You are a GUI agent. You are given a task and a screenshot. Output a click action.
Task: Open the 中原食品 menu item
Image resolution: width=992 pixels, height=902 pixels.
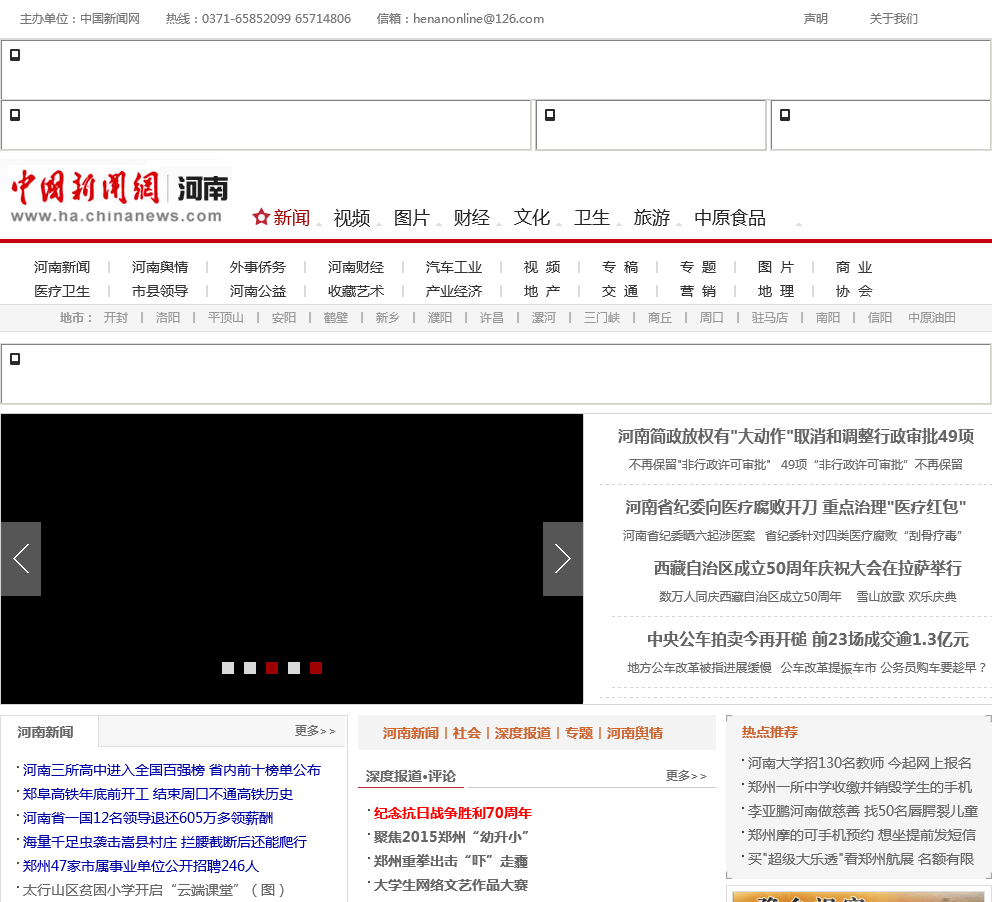click(730, 218)
